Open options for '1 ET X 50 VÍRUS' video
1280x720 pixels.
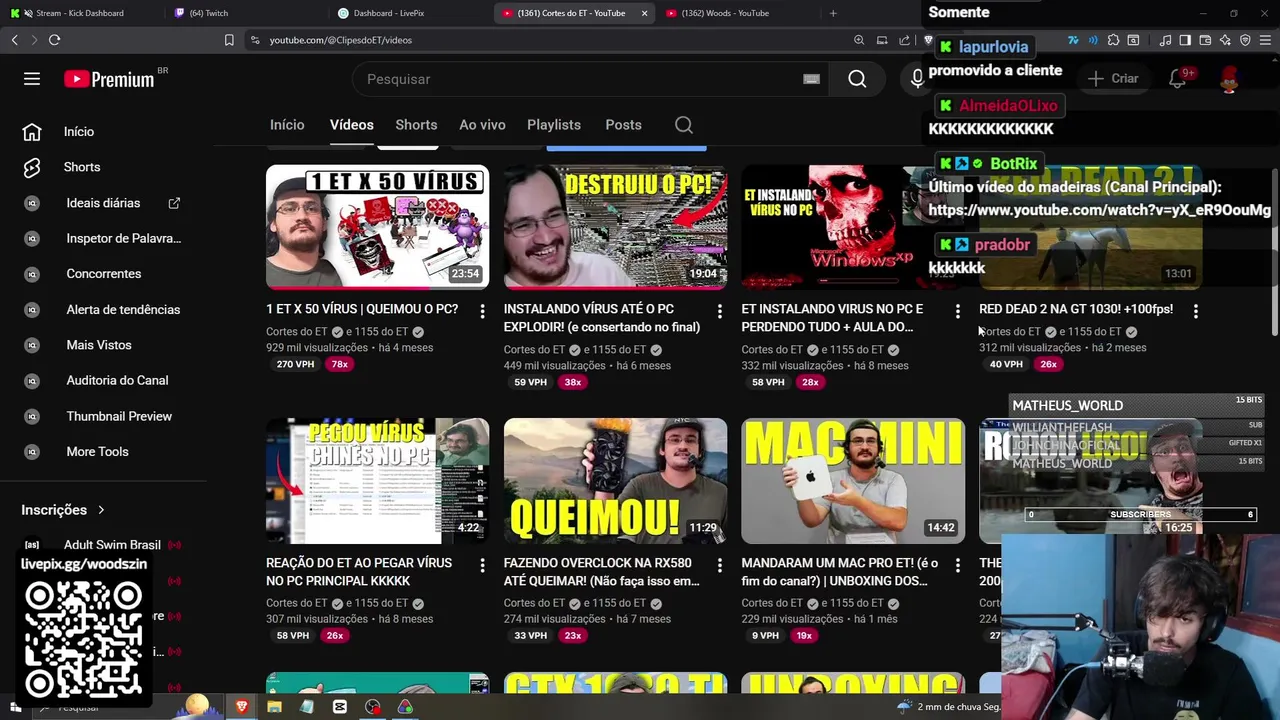(x=482, y=311)
